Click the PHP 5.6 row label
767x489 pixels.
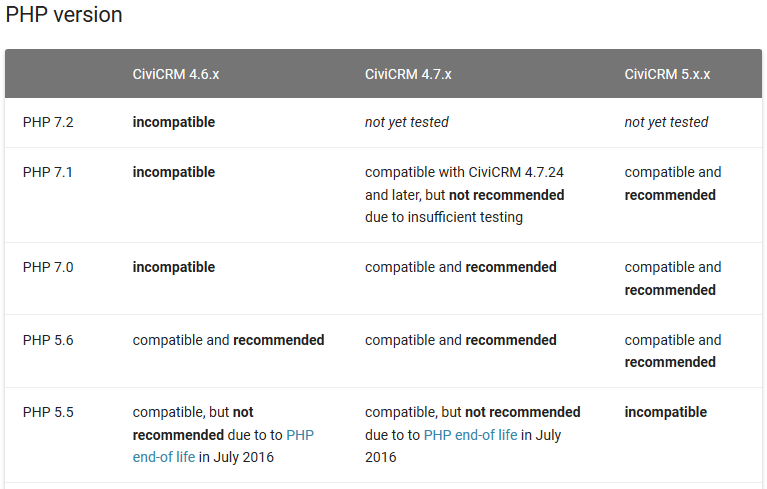(x=48, y=340)
